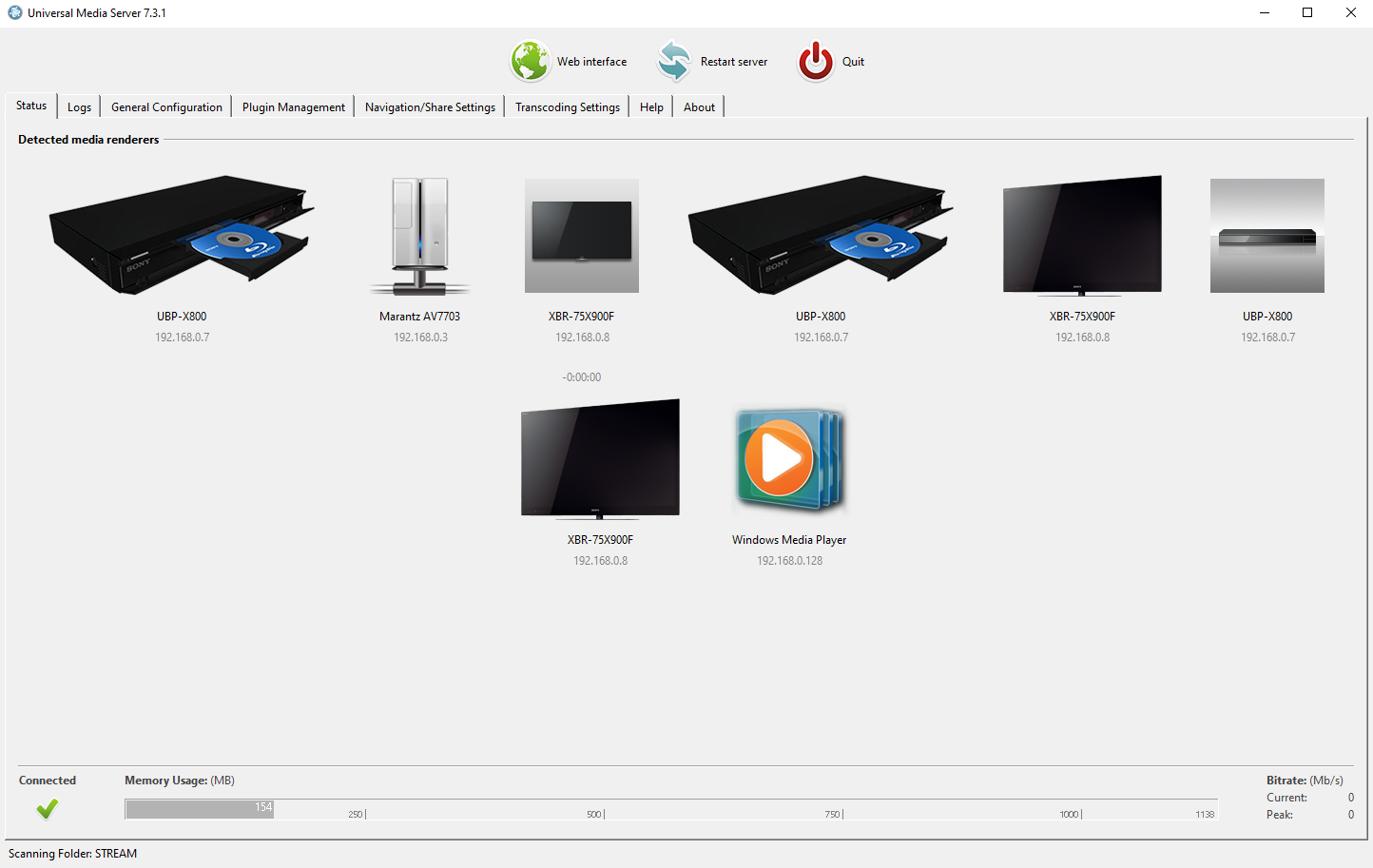Minimize the Universal Media Server window
This screenshot has height=868, width=1373.
(x=1265, y=12)
